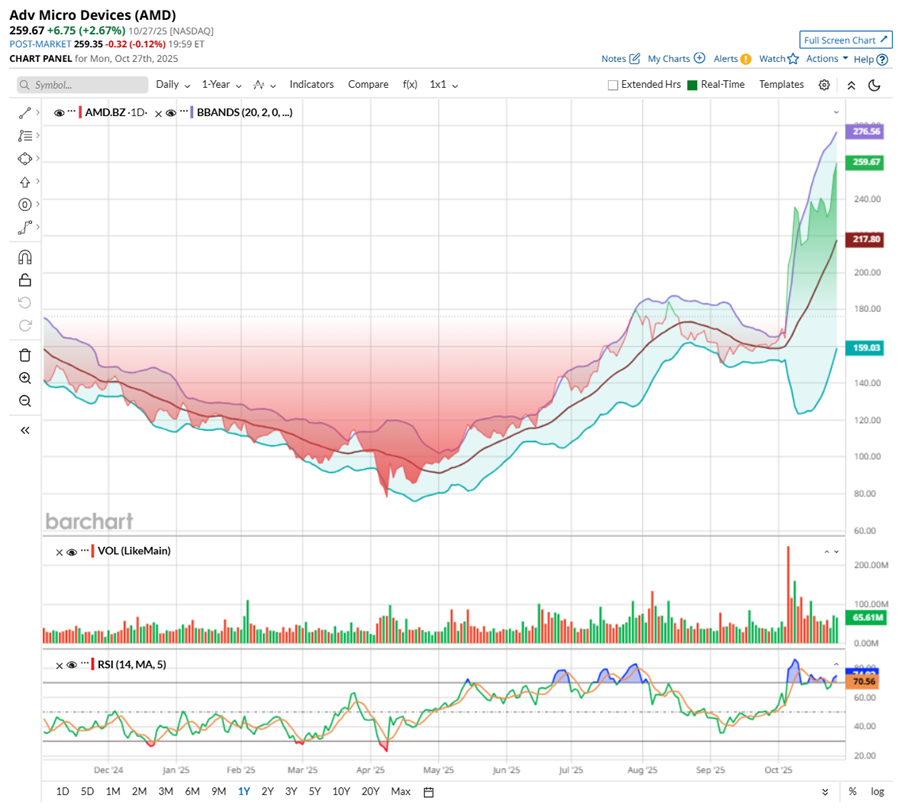Open My Charts
This screenshot has width=902, height=808.
click(x=676, y=59)
